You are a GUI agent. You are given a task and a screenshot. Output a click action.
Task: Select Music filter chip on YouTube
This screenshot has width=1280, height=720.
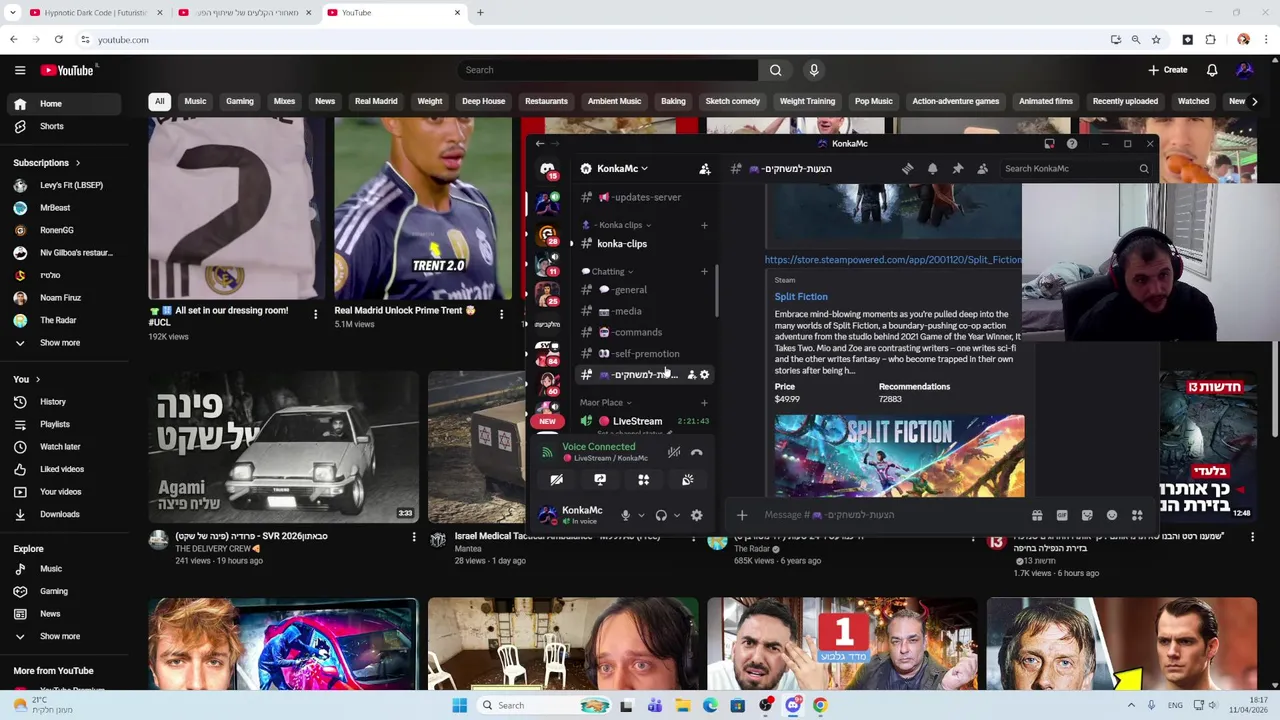pyautogui.click(x=195, y=101)
